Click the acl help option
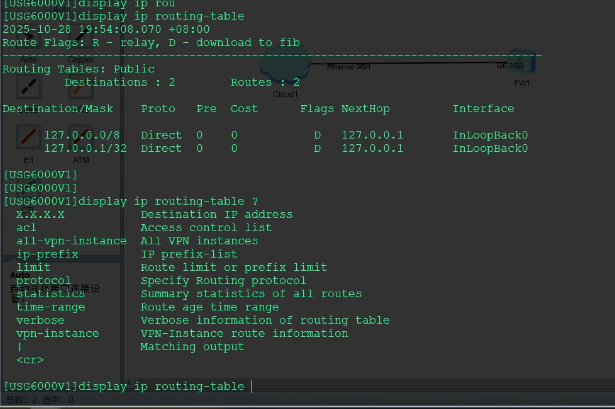 [26, 228]
